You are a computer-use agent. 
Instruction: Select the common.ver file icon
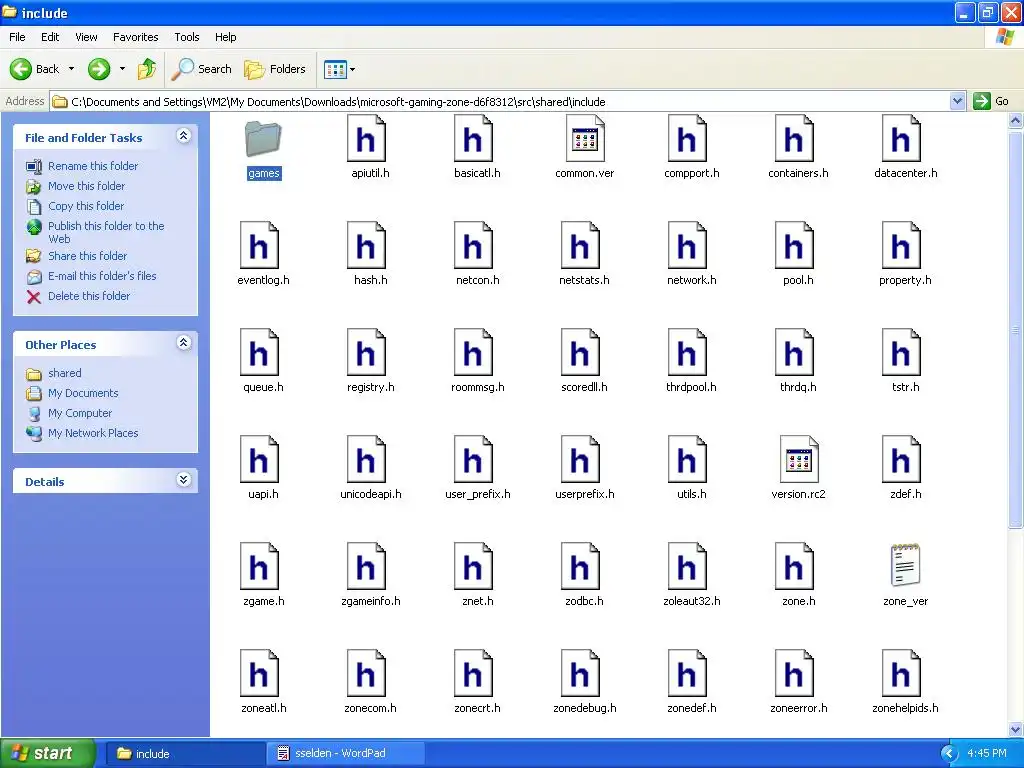[x=584, y=138]
